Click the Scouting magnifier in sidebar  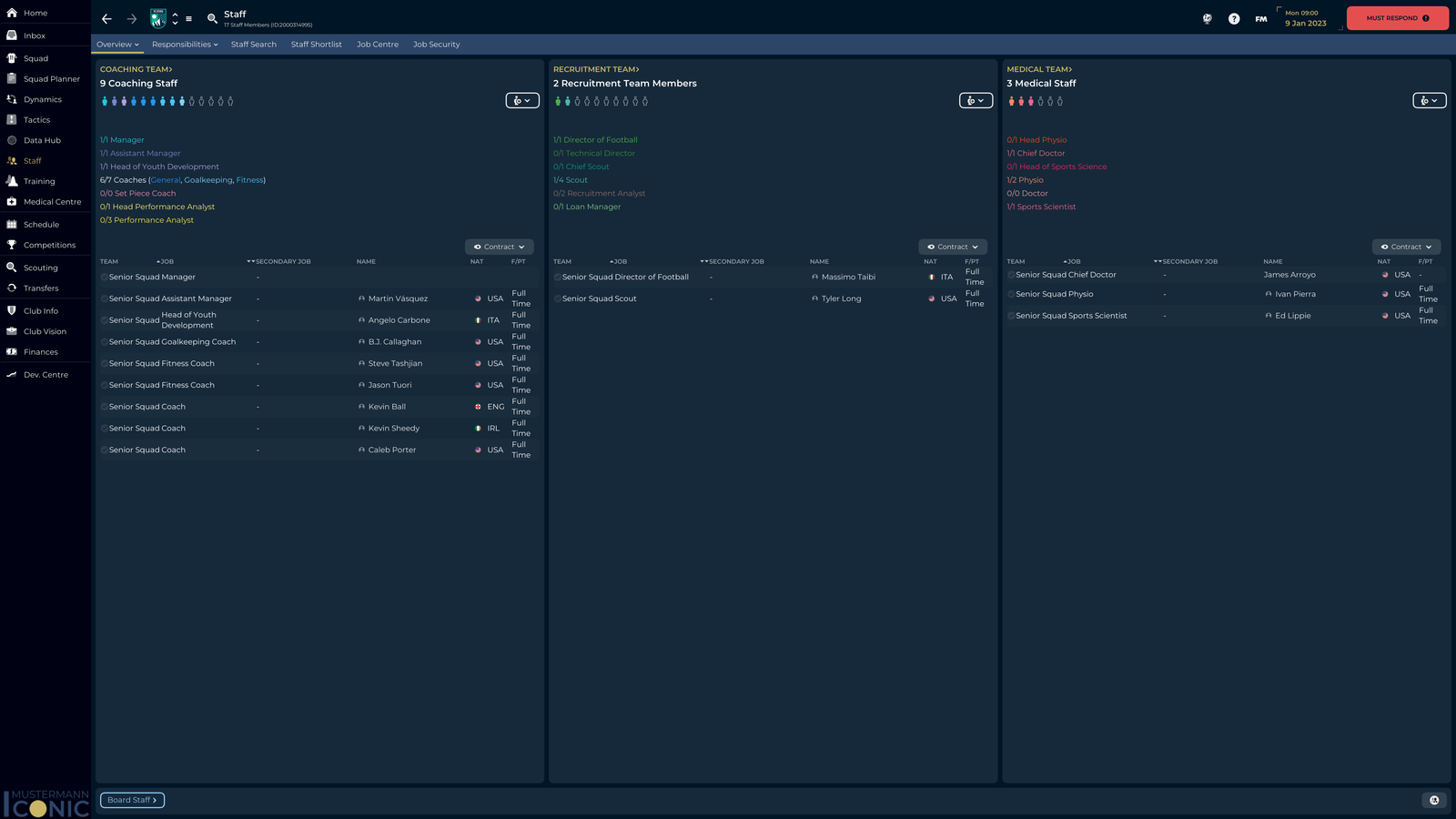point(12,268)
